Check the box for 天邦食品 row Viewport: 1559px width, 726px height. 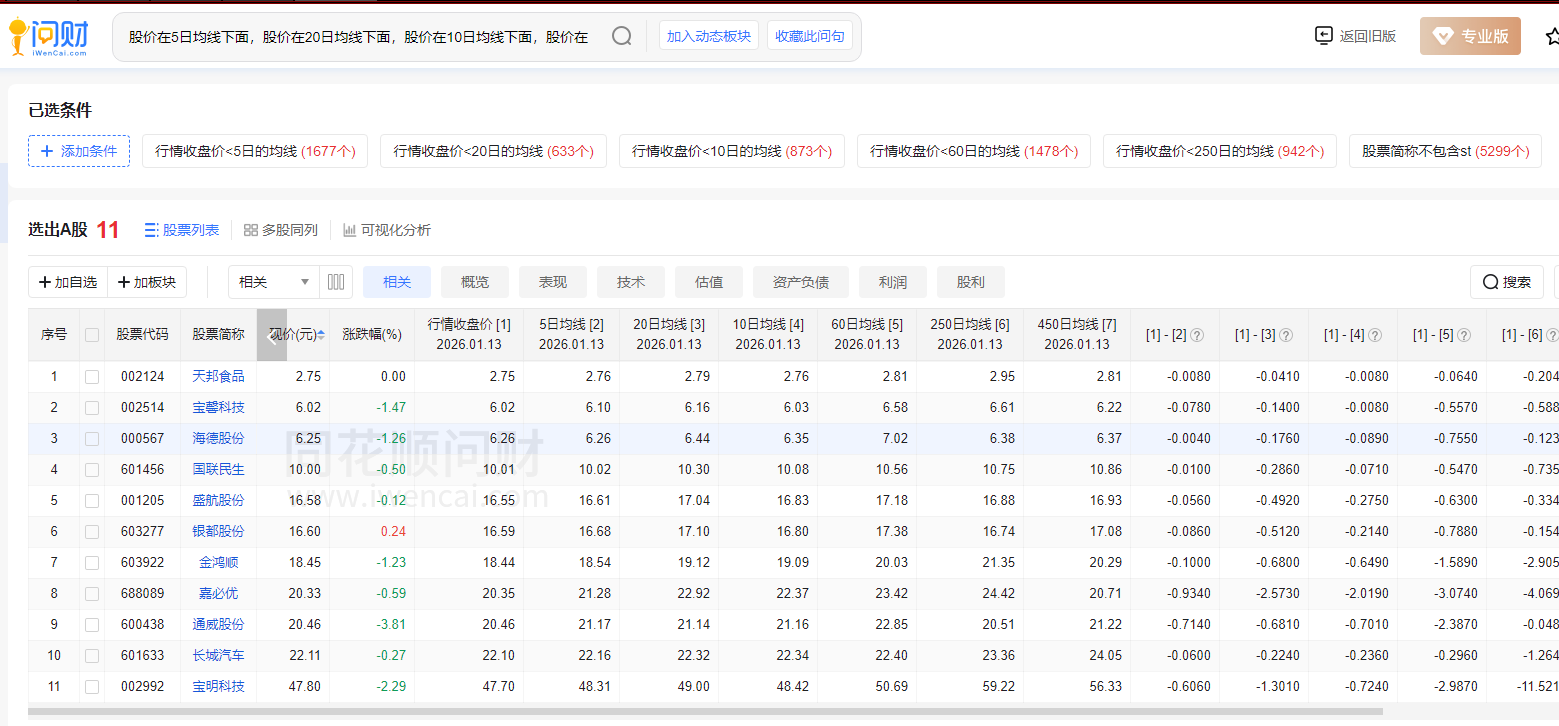(x=92, y=377)
